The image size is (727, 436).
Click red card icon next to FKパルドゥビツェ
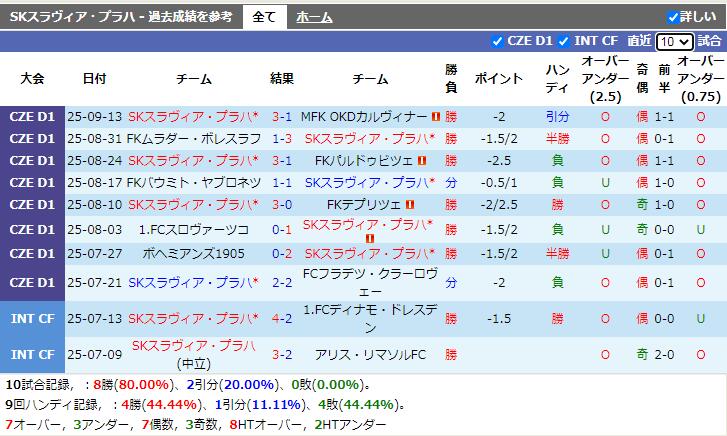tap(421, 160)
